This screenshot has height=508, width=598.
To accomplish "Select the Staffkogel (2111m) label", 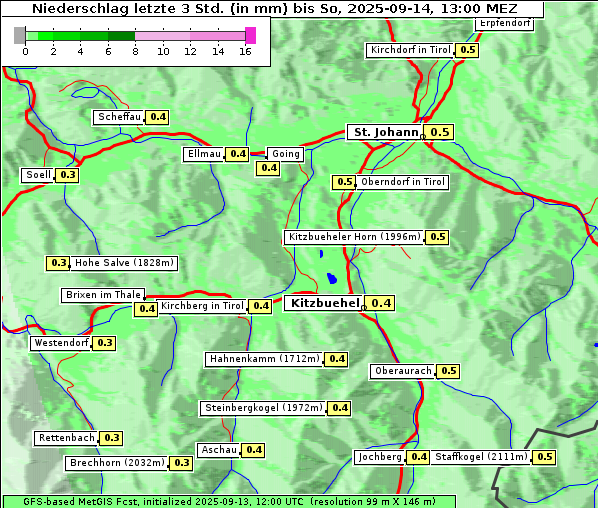I will click(481, 457).
